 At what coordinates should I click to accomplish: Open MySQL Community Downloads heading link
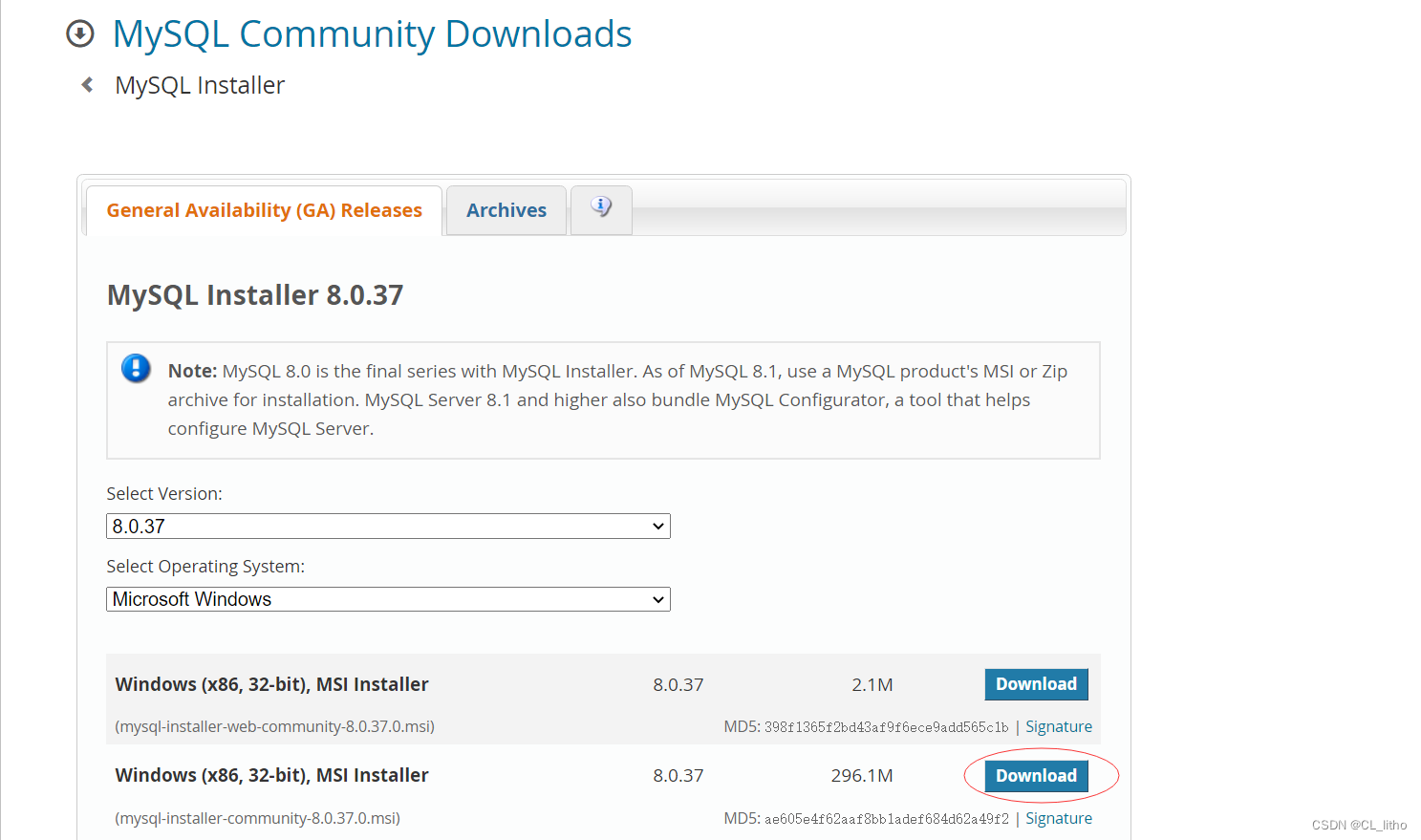coord(372,34)
